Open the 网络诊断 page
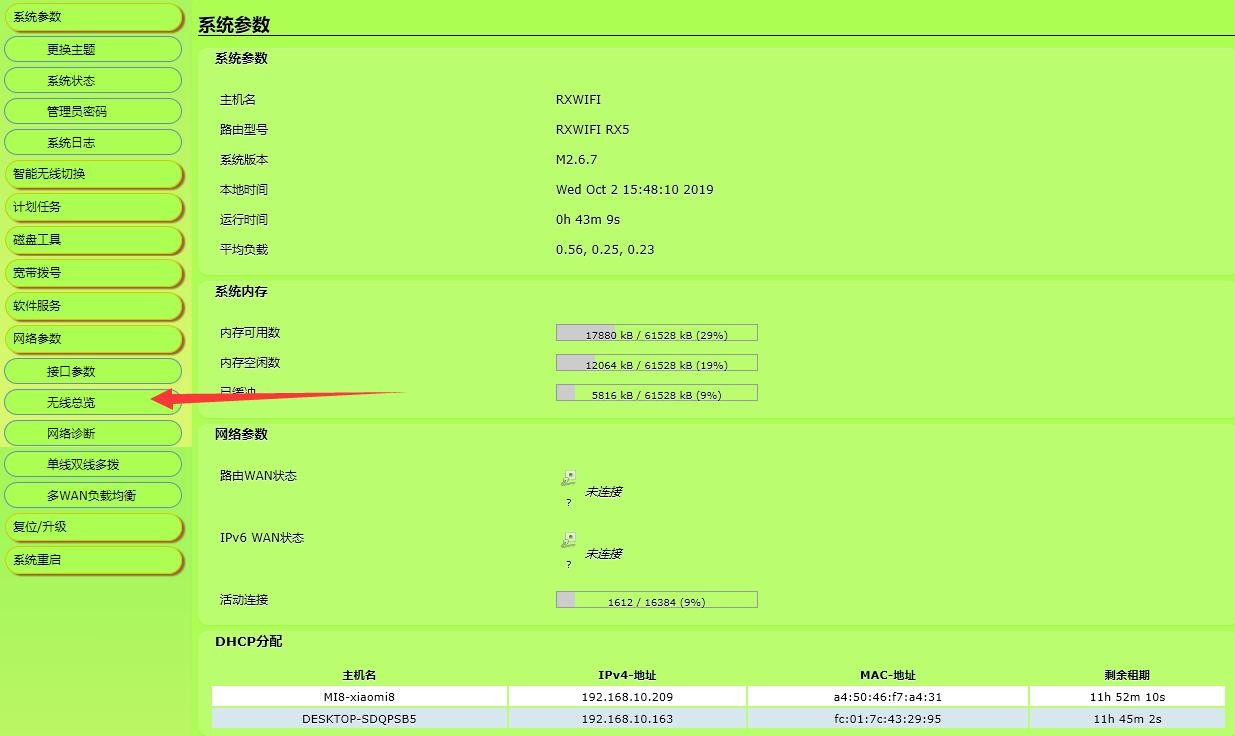Image resolution: width=1235 pixels, height=736 pixels. [93, 433]
